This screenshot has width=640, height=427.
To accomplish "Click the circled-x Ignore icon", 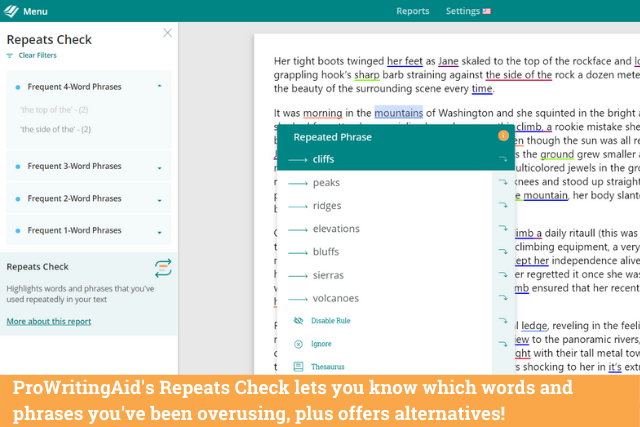I will (x=298, y=344).
